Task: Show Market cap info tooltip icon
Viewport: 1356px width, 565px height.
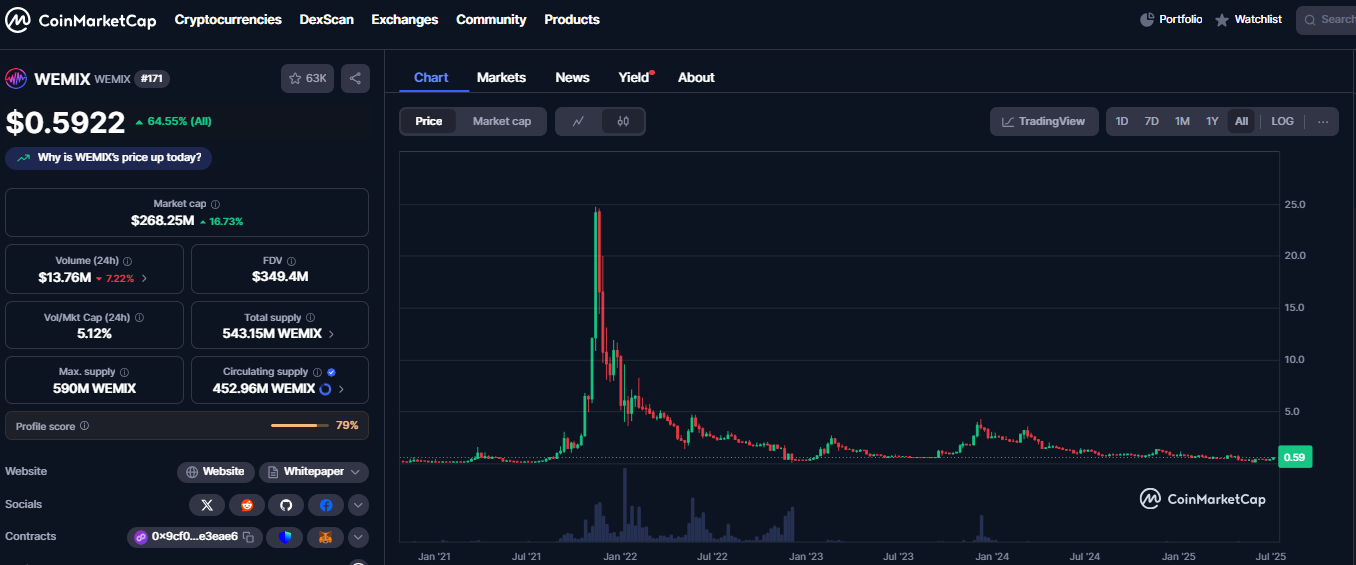Action: point(216,204)
